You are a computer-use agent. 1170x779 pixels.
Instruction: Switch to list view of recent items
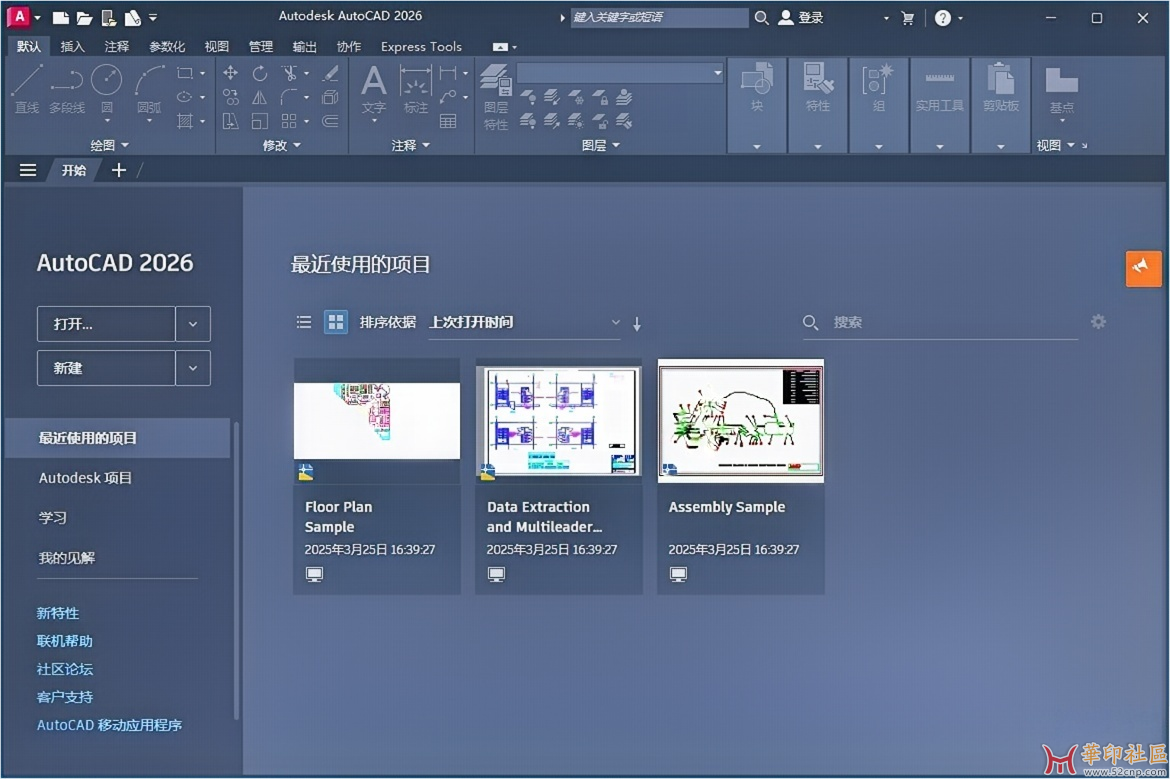[304, 322]
